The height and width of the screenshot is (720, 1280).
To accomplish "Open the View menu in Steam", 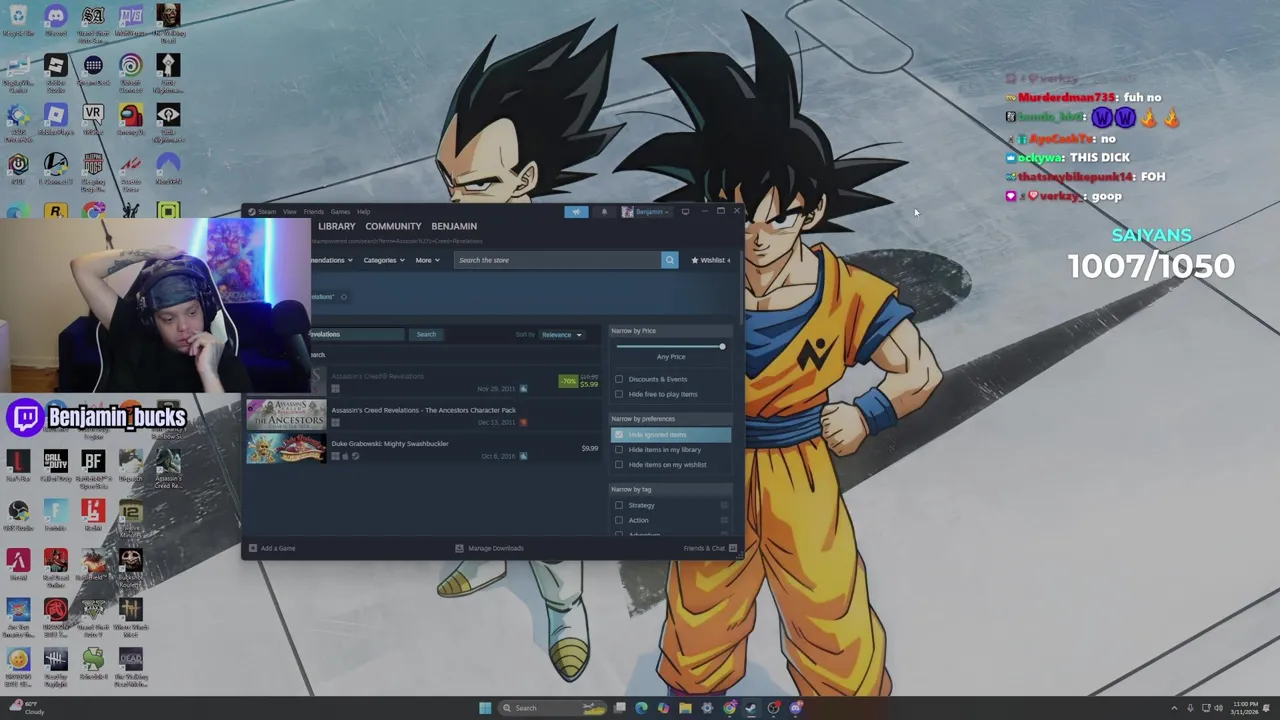I will pyautogui.click(x=289, y=212).
